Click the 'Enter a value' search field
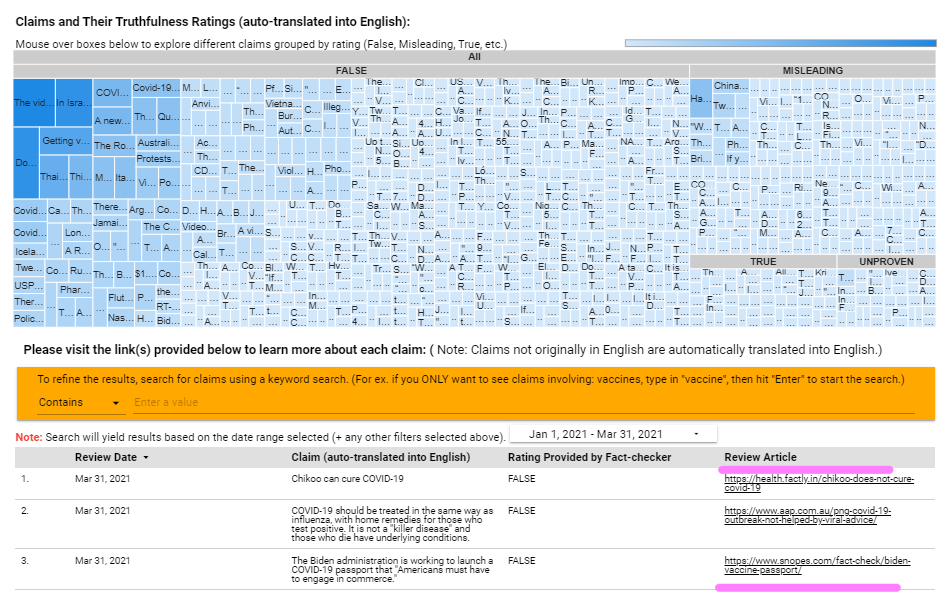 [x=520, y=402]
